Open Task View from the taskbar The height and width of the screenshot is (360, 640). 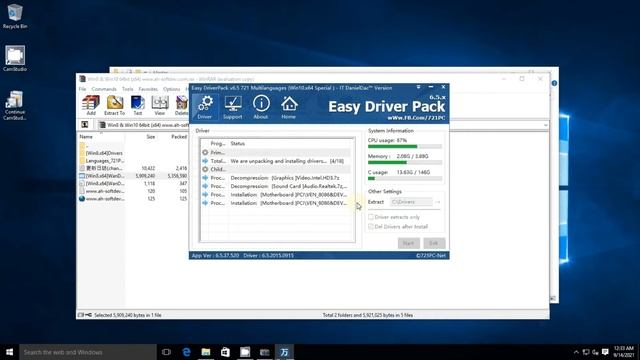tap(166, 352)
